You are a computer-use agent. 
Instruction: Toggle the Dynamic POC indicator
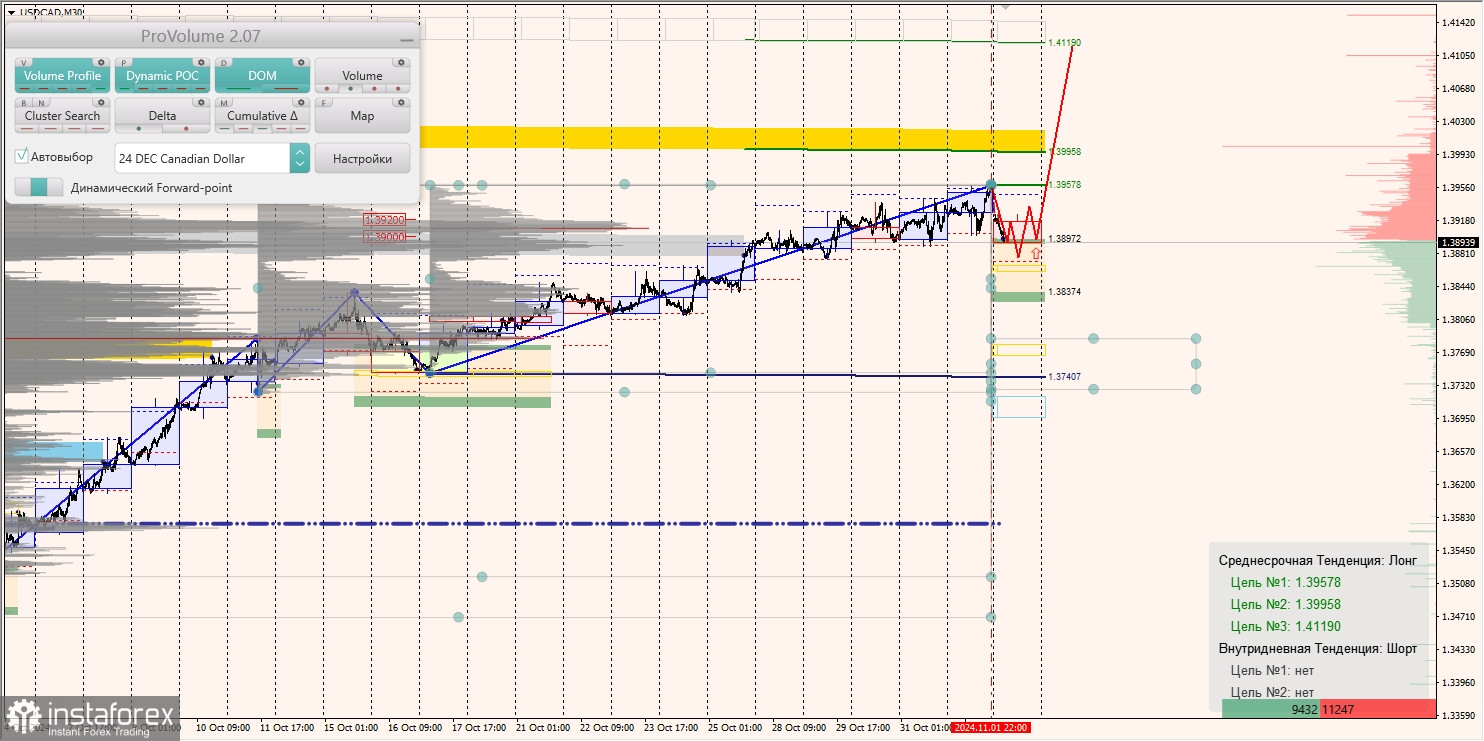click(x=162, y=76)
